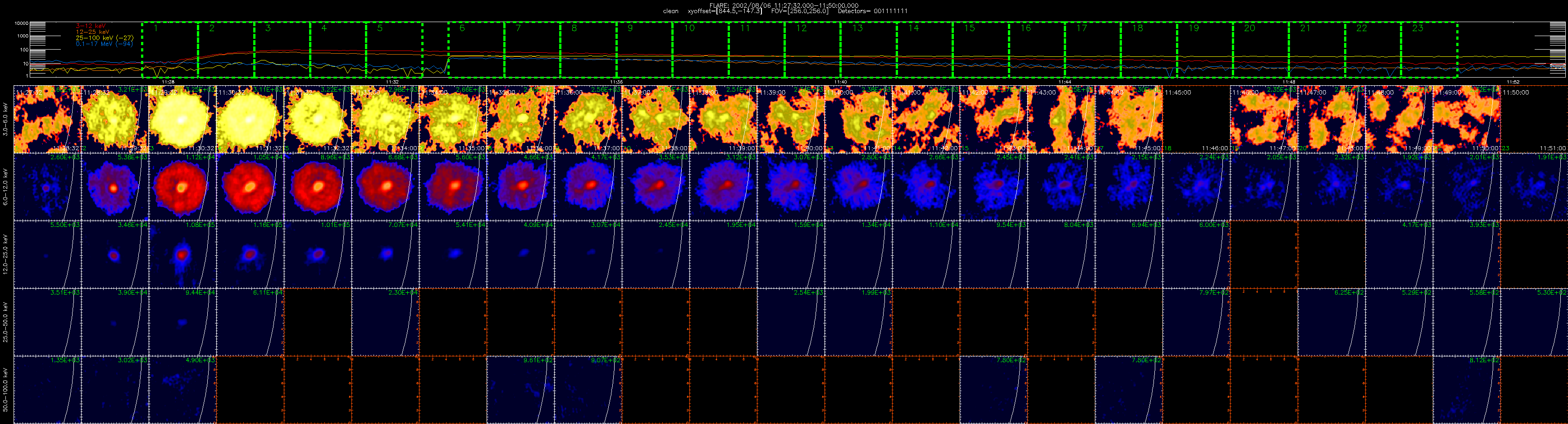Open the 3.0-6.0 keV image at 11:49:00
This screenshot has width=1568, height=424.
pos(1466,120)
